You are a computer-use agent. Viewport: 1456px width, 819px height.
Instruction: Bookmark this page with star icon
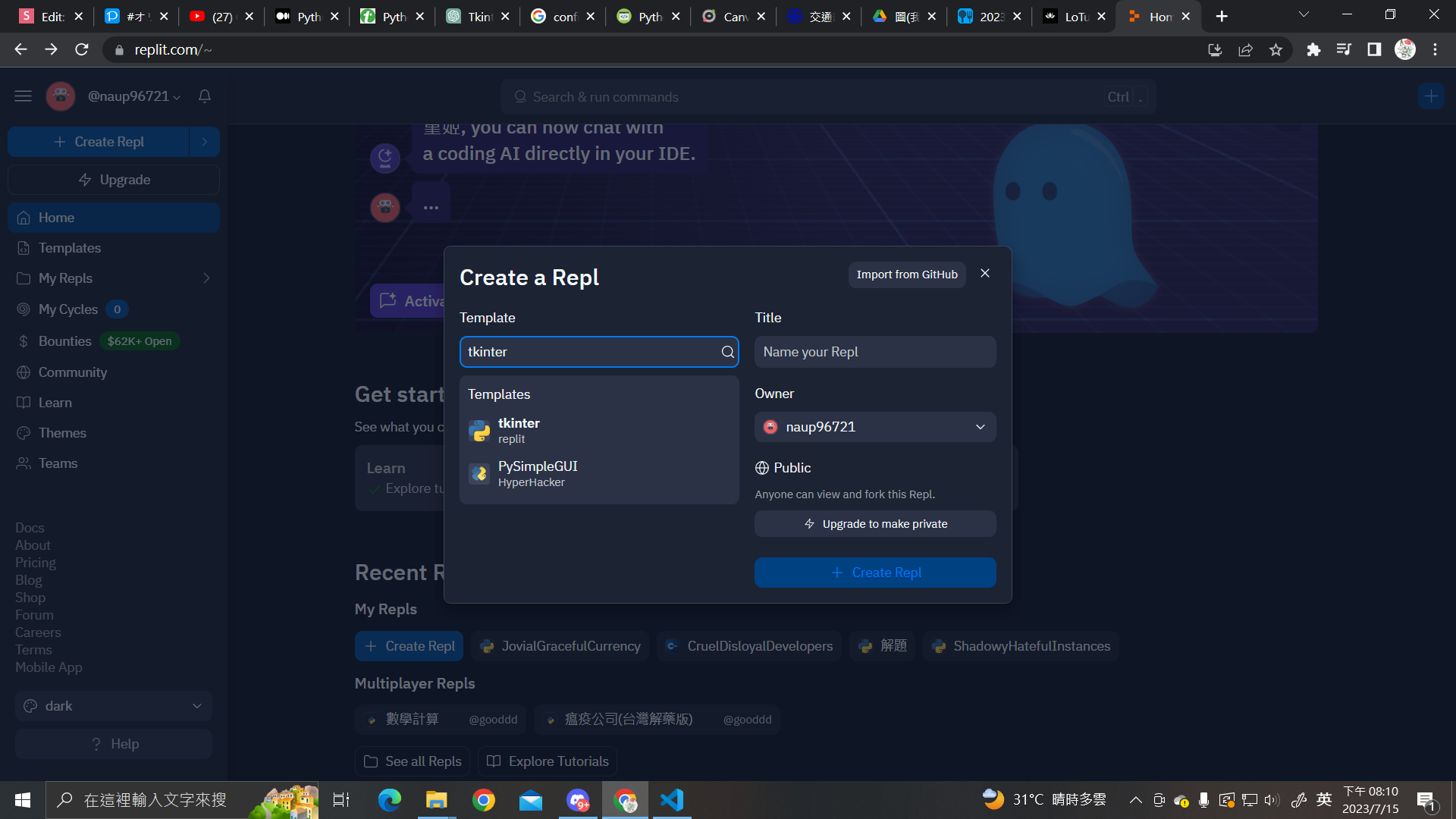[x=1276, y=50]
